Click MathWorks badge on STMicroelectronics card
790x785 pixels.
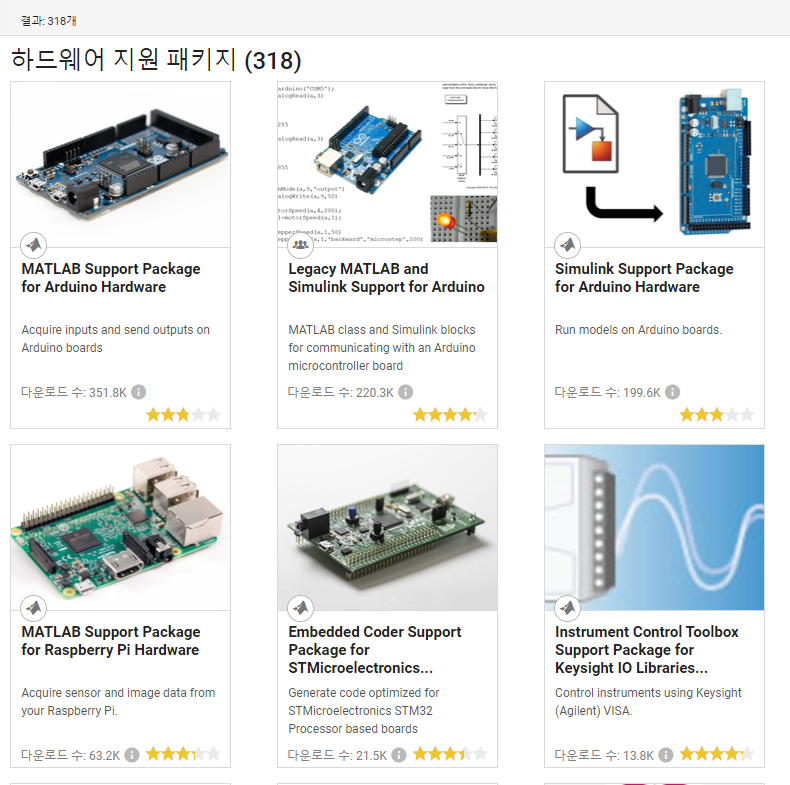[301, 608]
